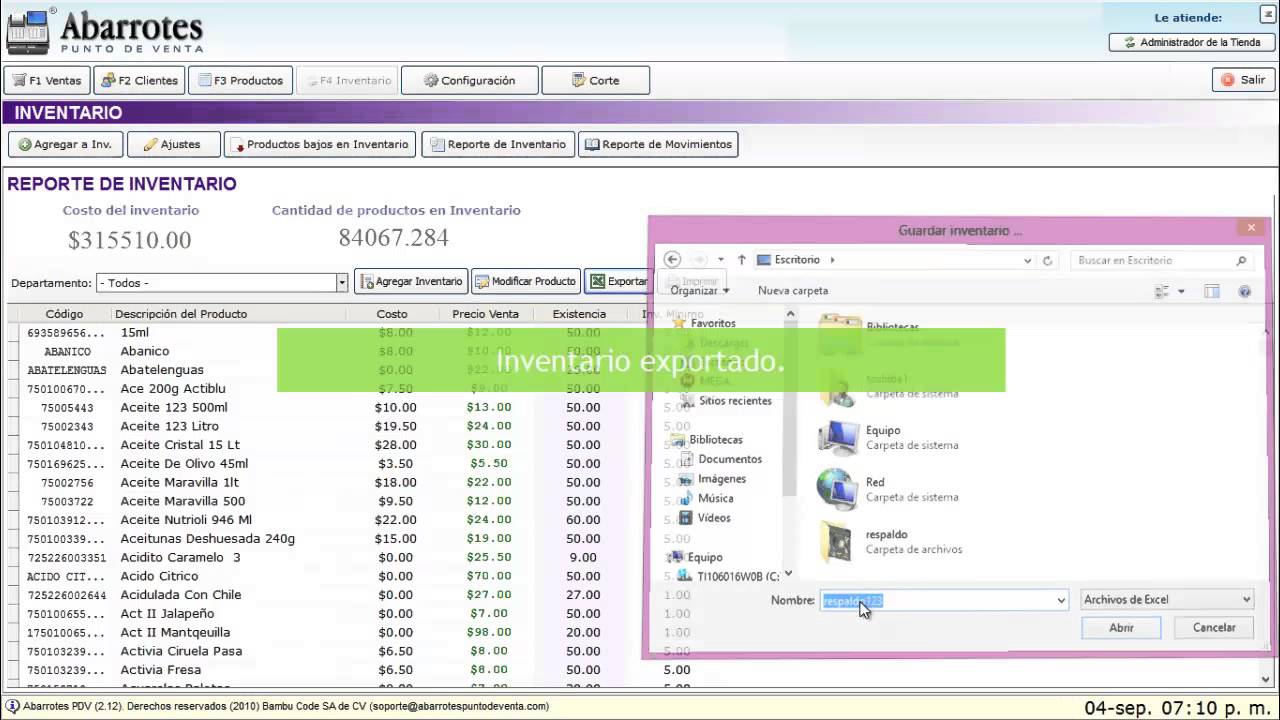Click the help icon in save dialog
The width and height of the screenshot is (1280, 720).
pyautogui.click(x=1245, y=292)
